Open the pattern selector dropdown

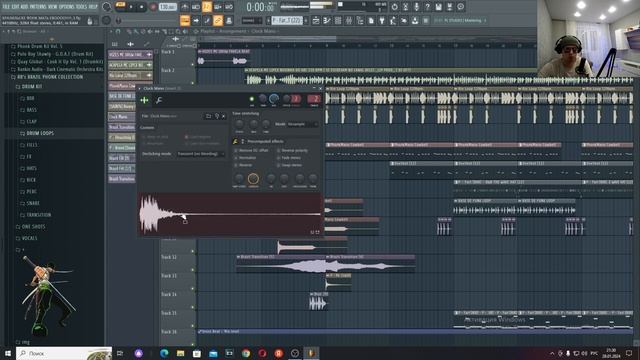click(287, 20)
